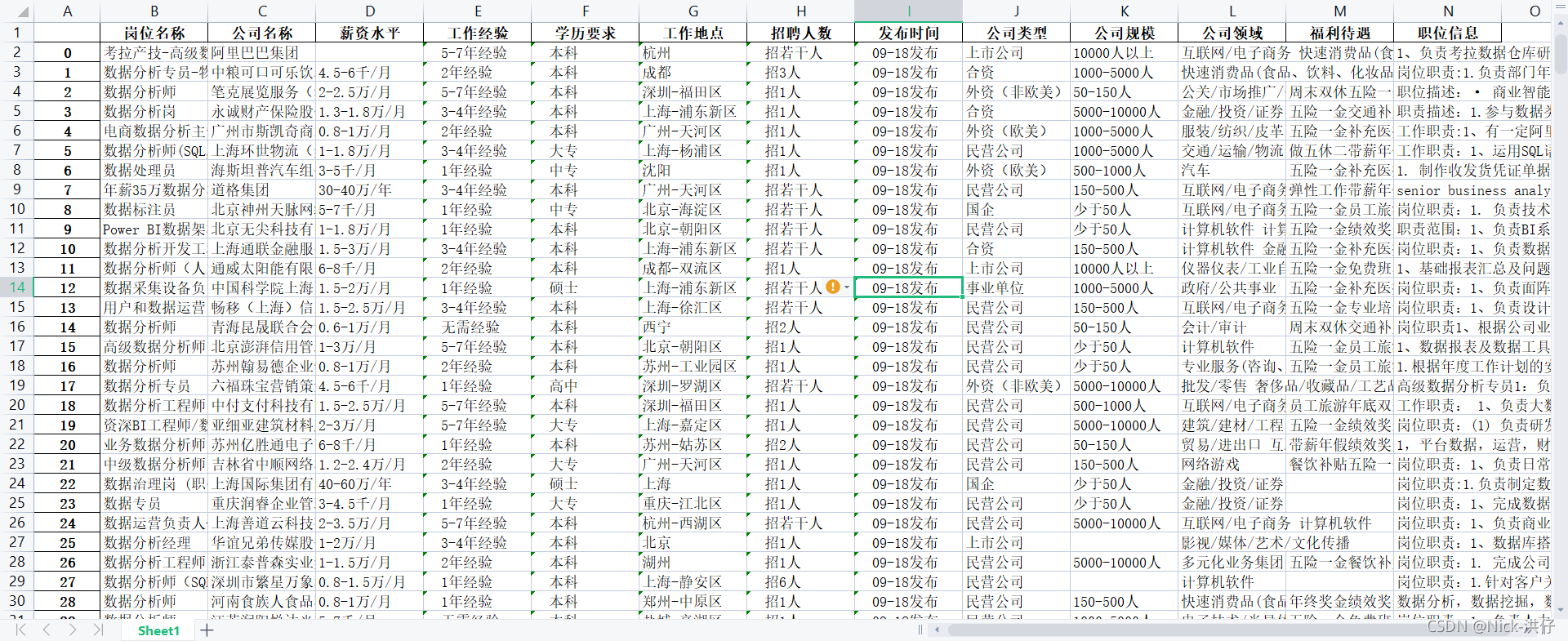Click the 事业单位 company type cell

(x=1017, y=287)
